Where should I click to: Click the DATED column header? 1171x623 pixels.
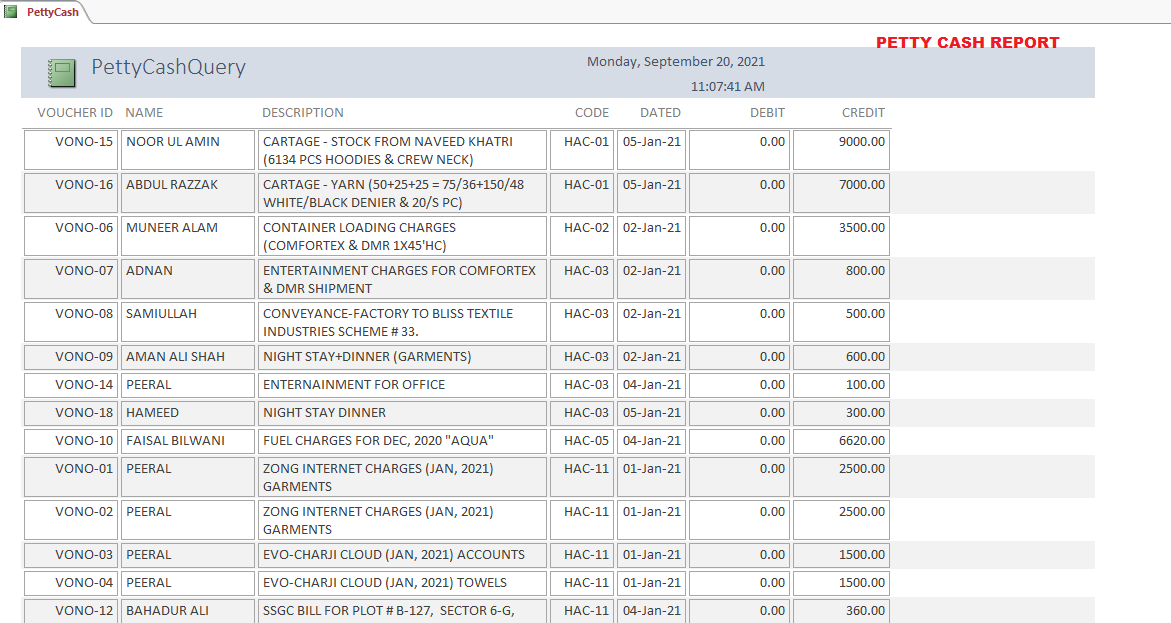coord(660,113)
